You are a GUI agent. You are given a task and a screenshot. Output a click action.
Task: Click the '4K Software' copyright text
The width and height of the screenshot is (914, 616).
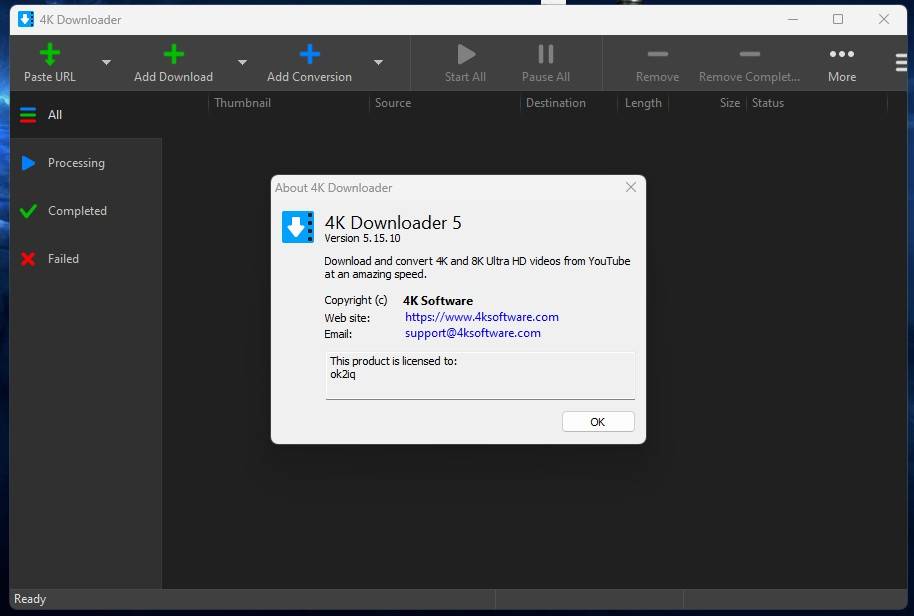click(438, 301)
